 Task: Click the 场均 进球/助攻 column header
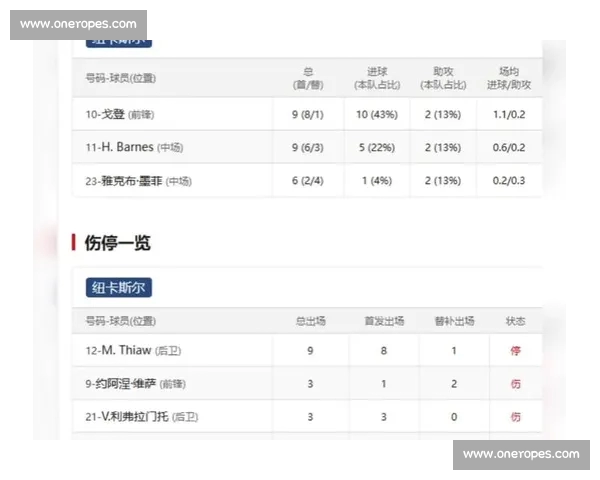pos(509,78)
